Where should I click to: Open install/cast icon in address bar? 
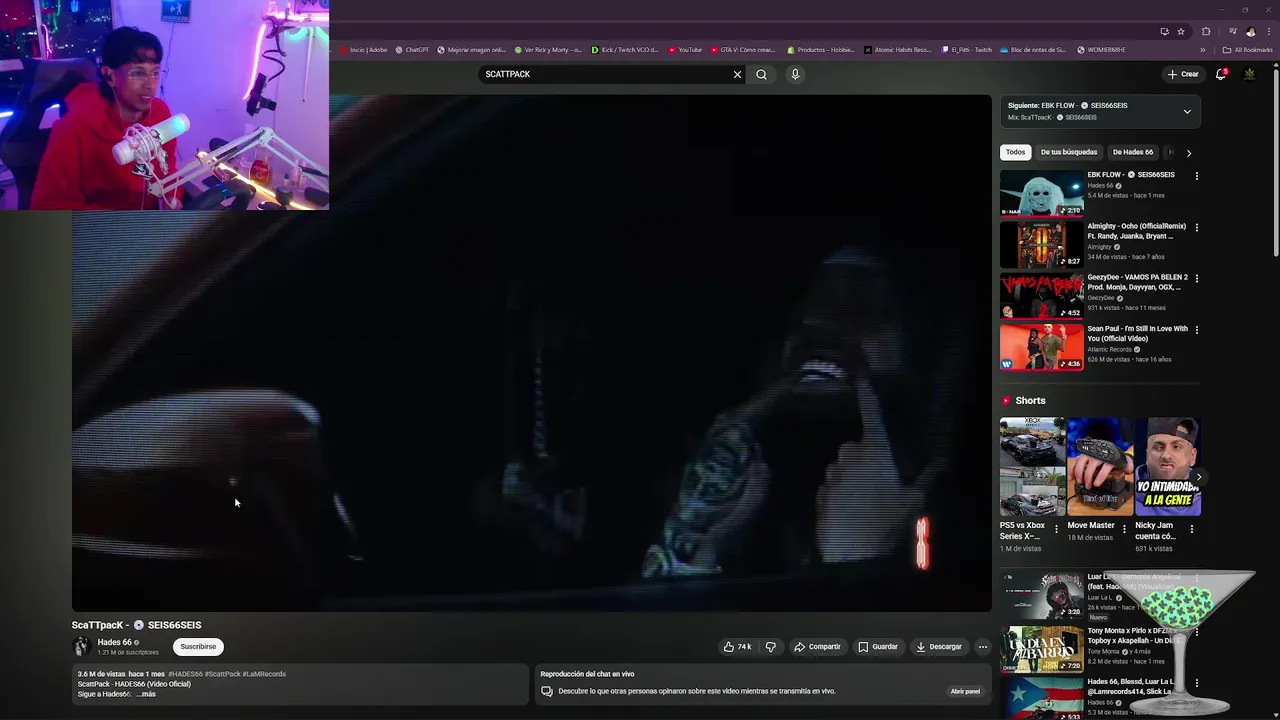1164,31
